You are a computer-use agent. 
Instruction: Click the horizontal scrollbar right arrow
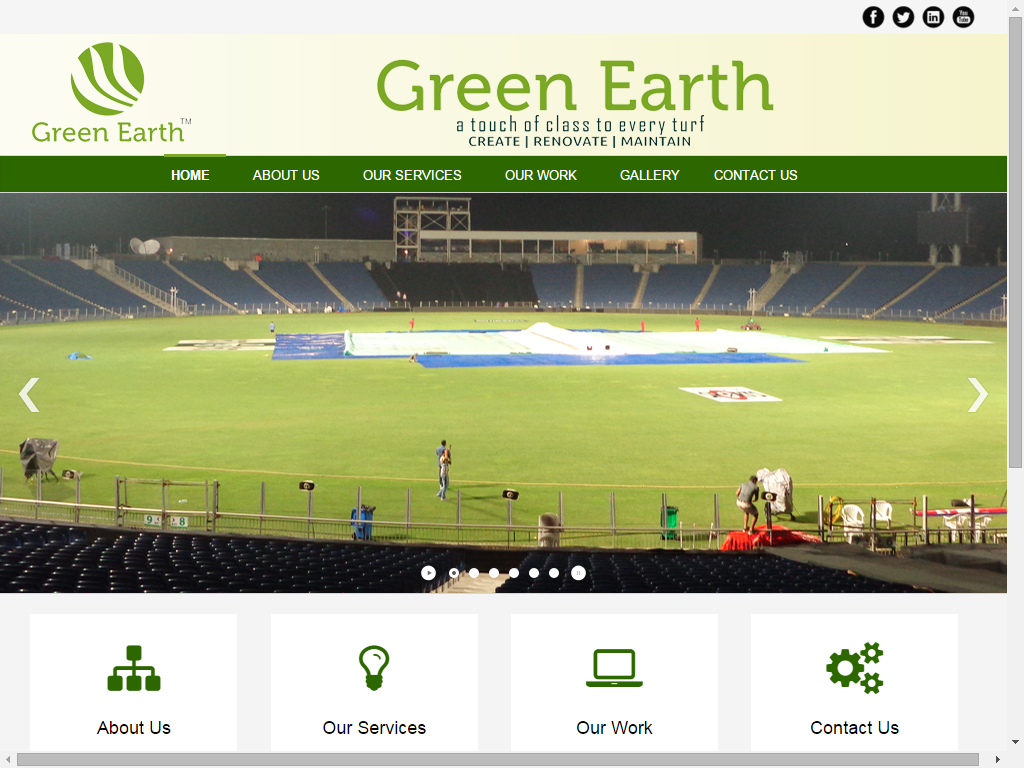(x=998, y=760)
